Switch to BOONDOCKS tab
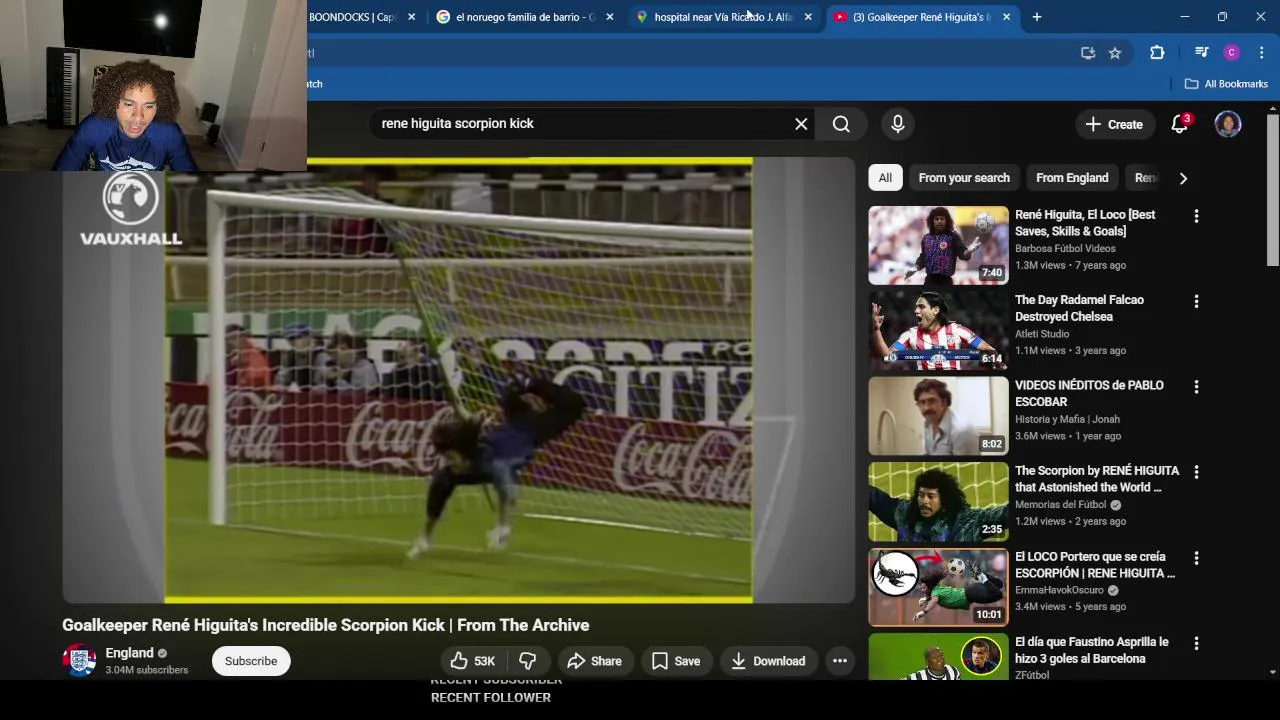1280x720 pixels. pos(353,17)
